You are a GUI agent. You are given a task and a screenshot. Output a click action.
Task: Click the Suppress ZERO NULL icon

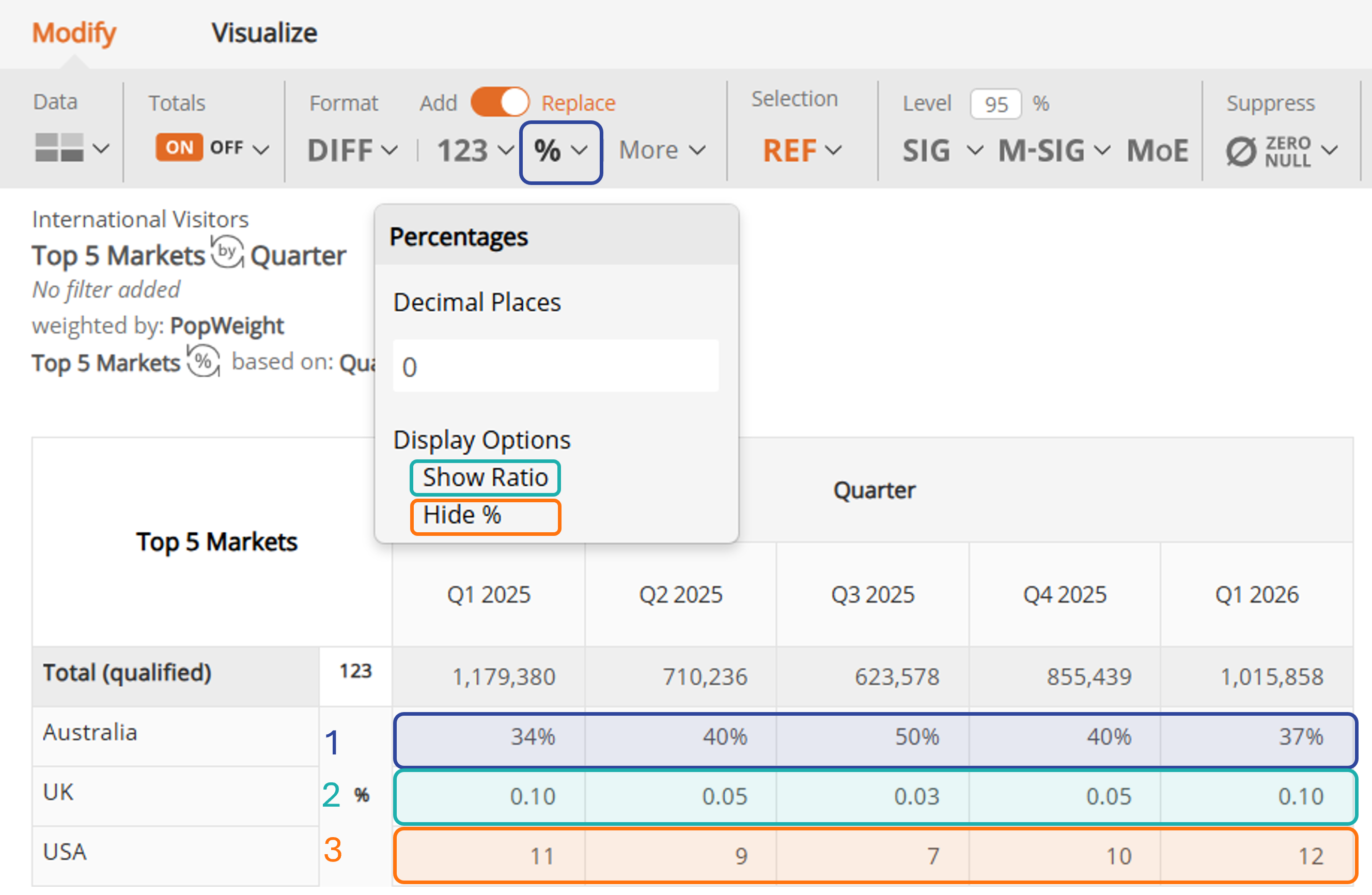(x=1268, y=151)
